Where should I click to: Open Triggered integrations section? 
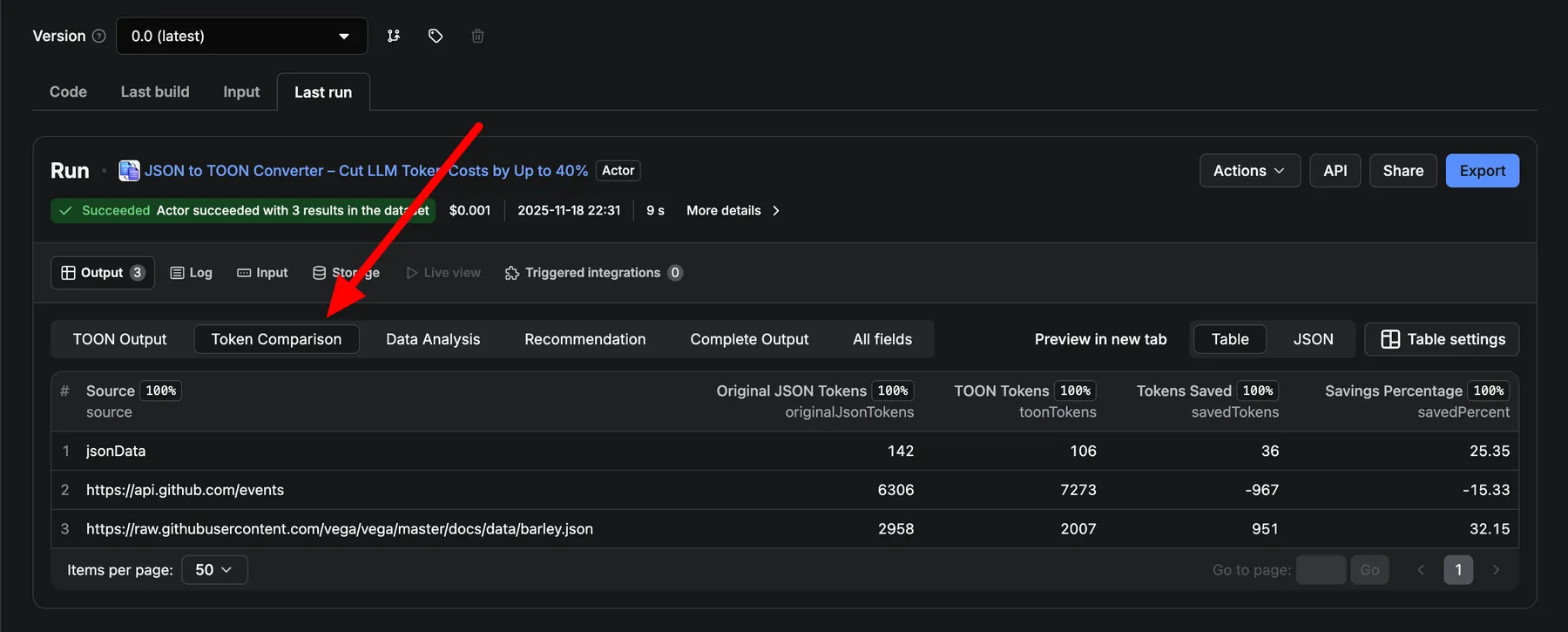point(592,273)
